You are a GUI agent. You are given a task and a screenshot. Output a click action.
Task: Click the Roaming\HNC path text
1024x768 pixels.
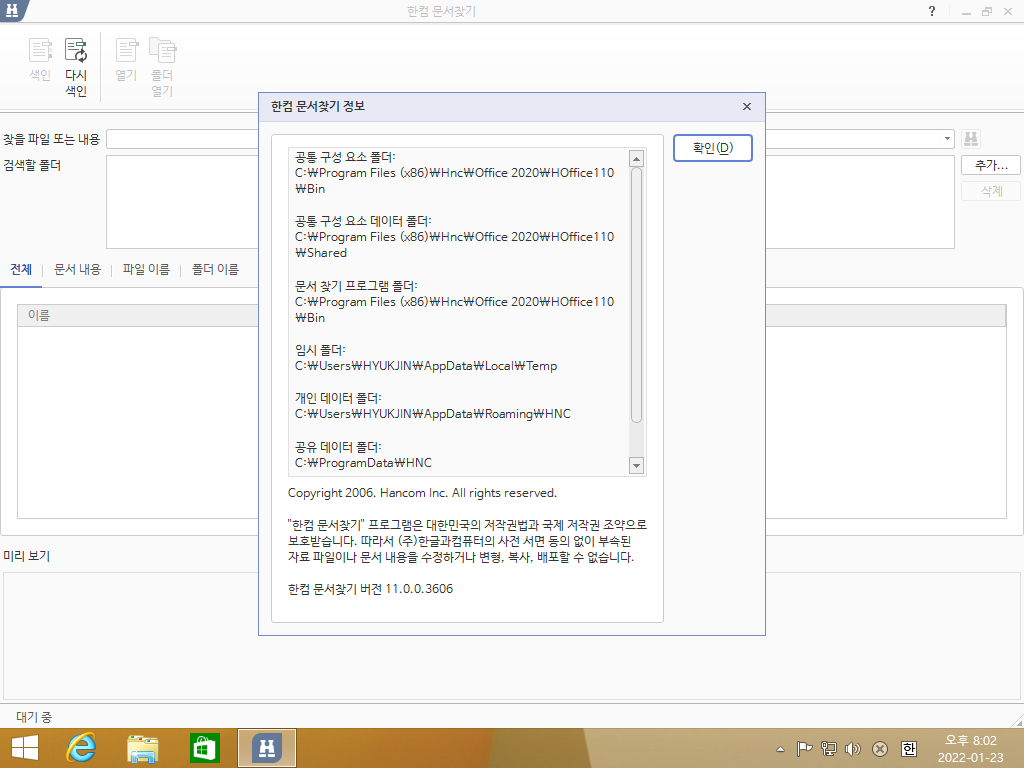(x=432, y=414)
